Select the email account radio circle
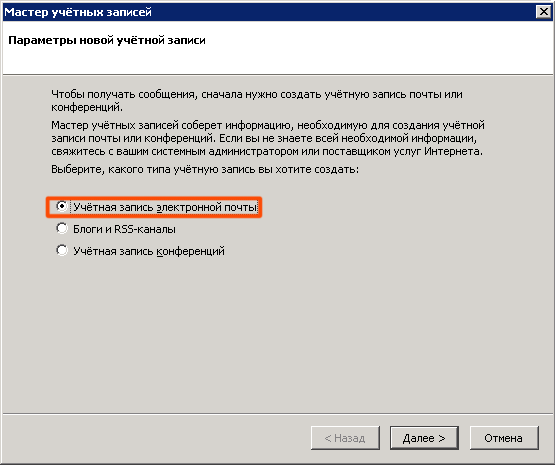The width and height of the screenshot is (555, 465). click(x=62, y=206)
